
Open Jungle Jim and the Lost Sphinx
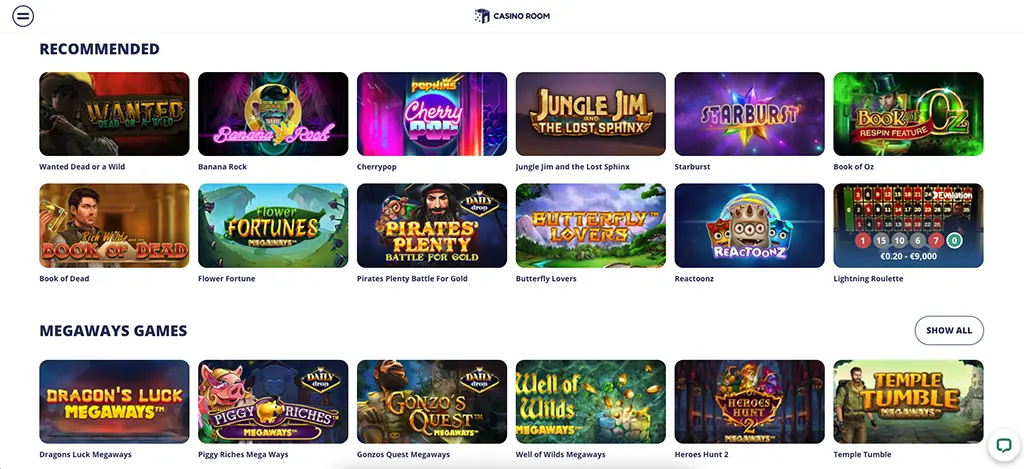point(590,114)
